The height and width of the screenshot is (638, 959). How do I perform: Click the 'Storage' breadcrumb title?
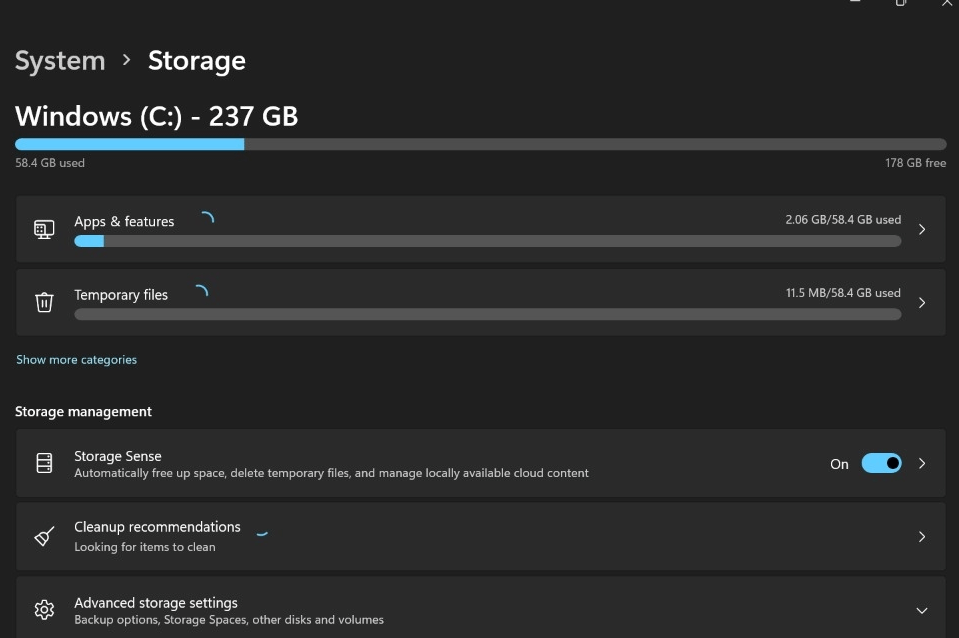[x=197, y=61]
